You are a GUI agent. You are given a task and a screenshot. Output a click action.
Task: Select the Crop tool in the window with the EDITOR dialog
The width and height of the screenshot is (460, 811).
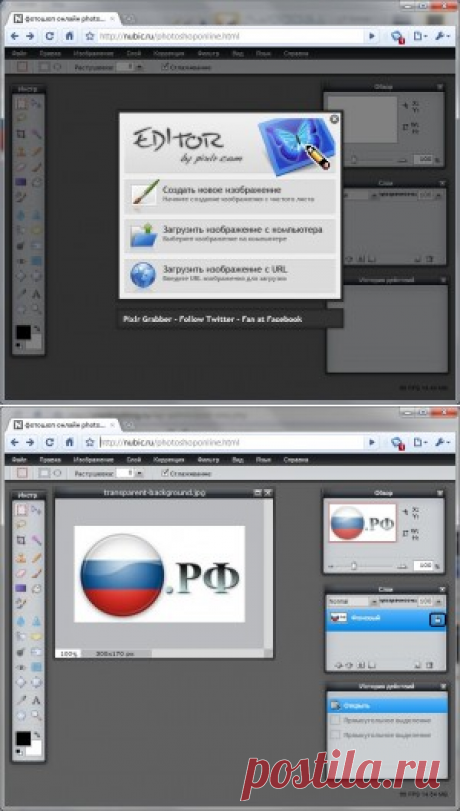(21, 134)
